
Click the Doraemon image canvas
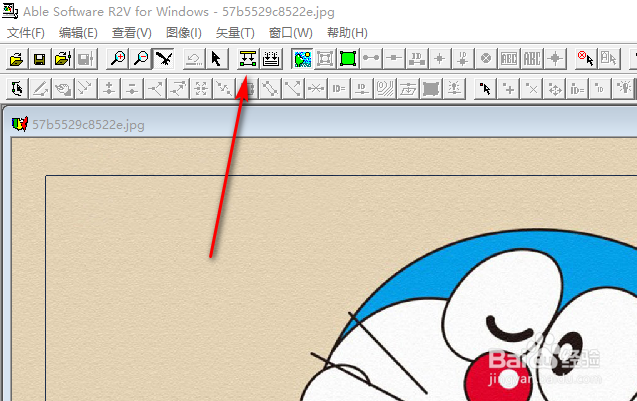pyautogui.click(x=324, y=269)
